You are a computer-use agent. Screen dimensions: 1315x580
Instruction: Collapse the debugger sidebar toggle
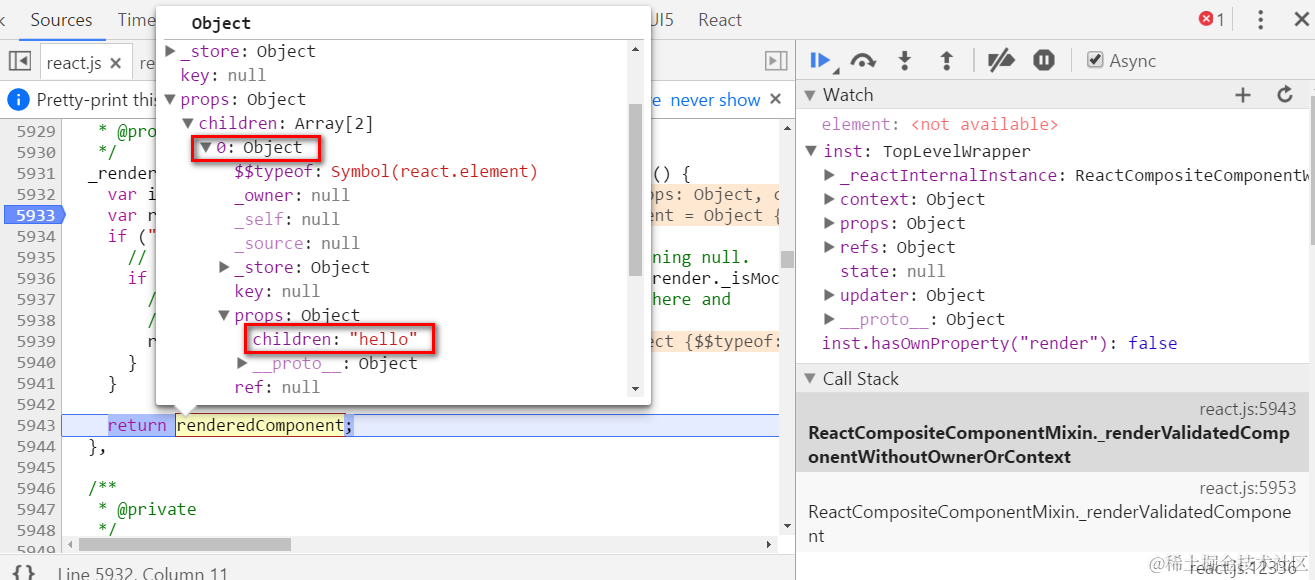point(776,61)
